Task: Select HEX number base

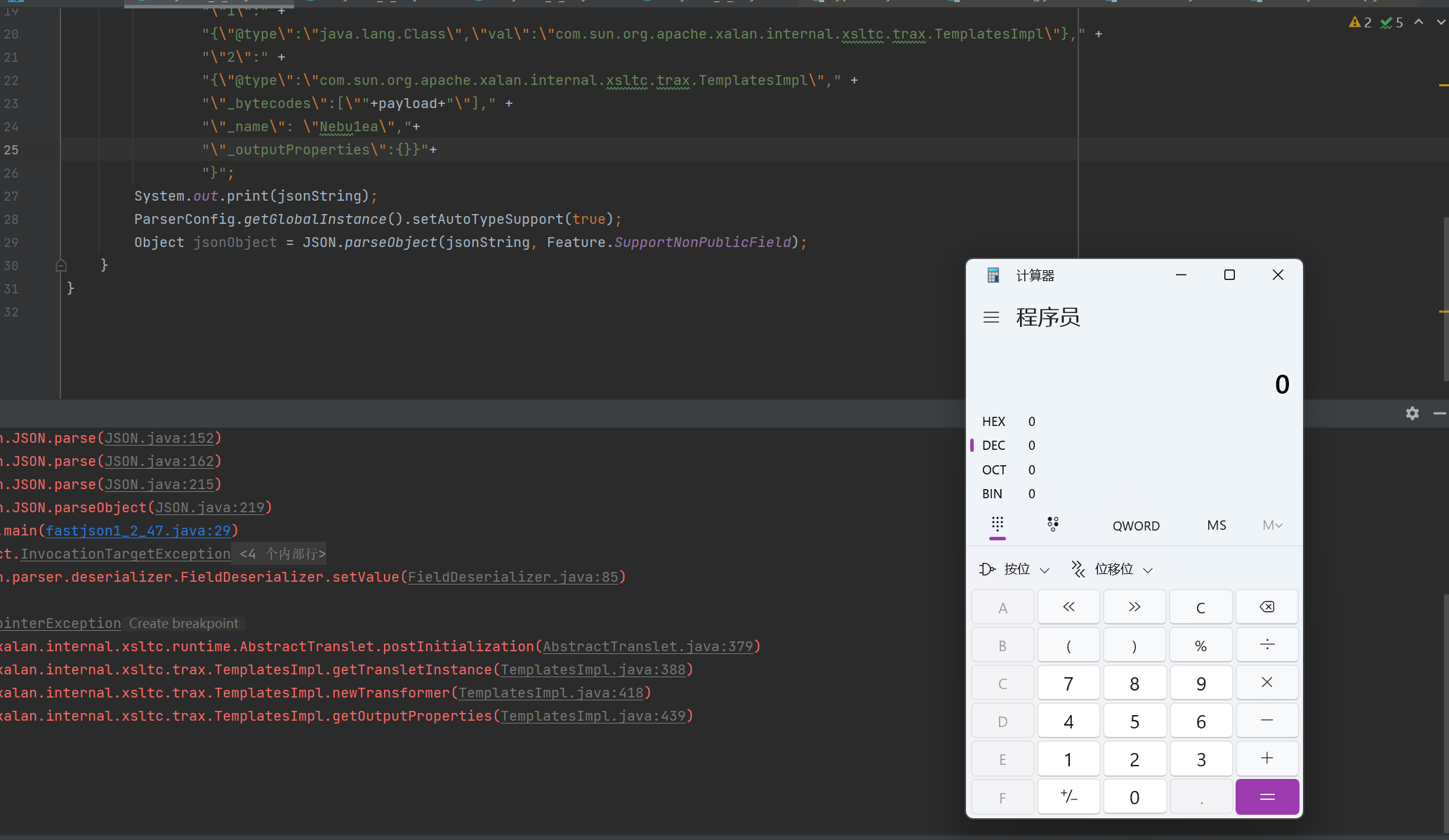Action: [993, 421]
